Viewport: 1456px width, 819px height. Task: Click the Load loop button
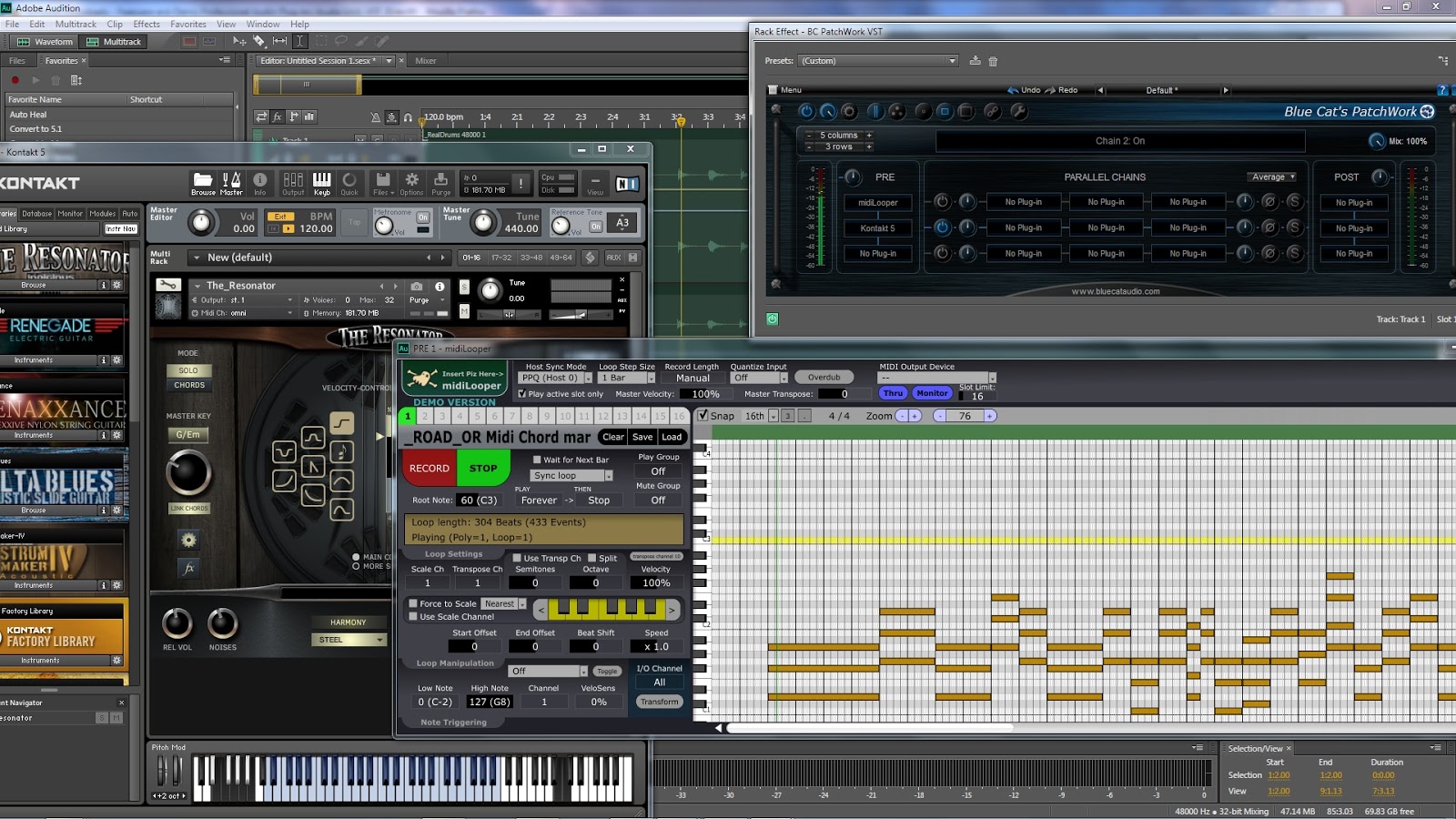[x=672, y=437]
